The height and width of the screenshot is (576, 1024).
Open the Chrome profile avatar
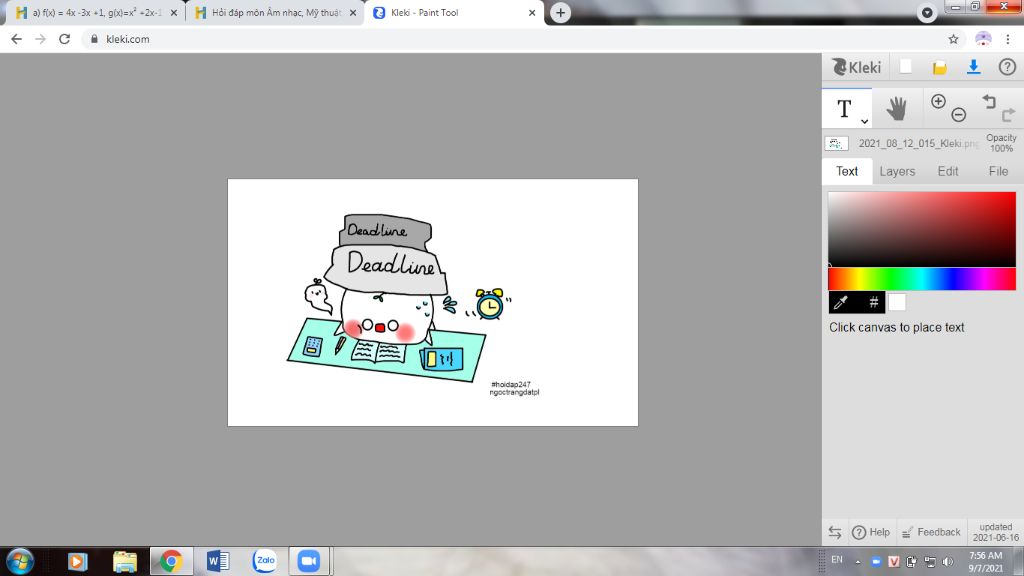click(983, 39)
